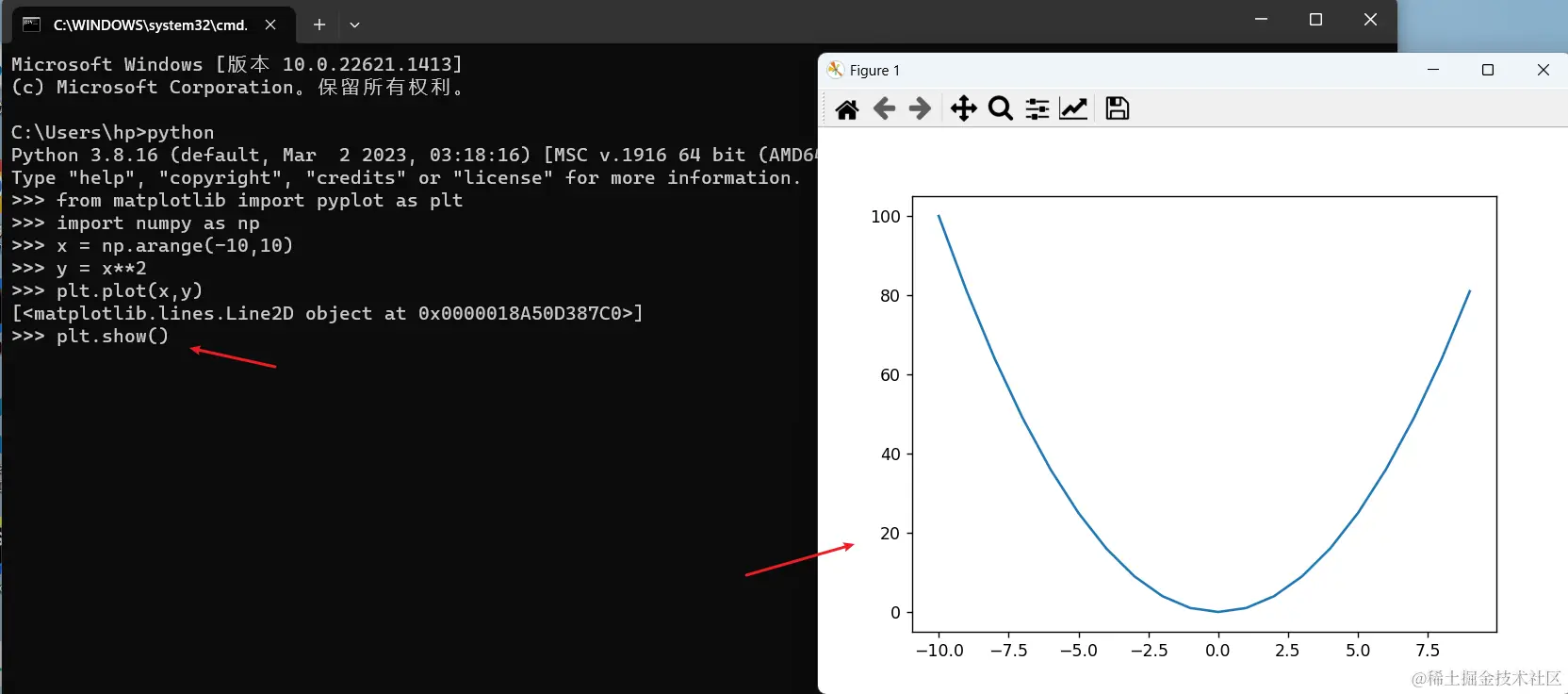Open a new terminal tab
1568x694 pixels.
319,25
